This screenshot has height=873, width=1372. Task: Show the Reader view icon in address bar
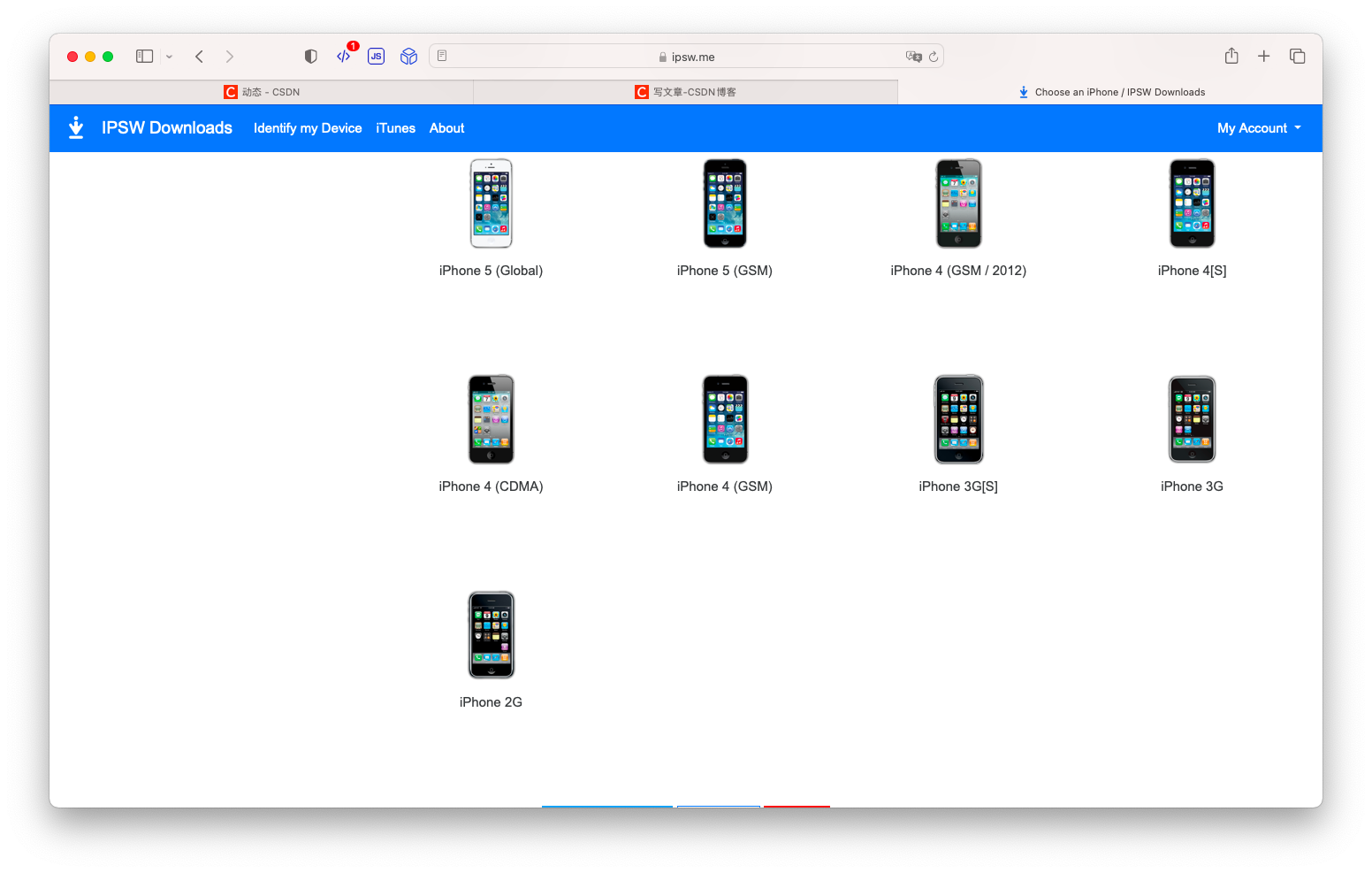[442, 57]
